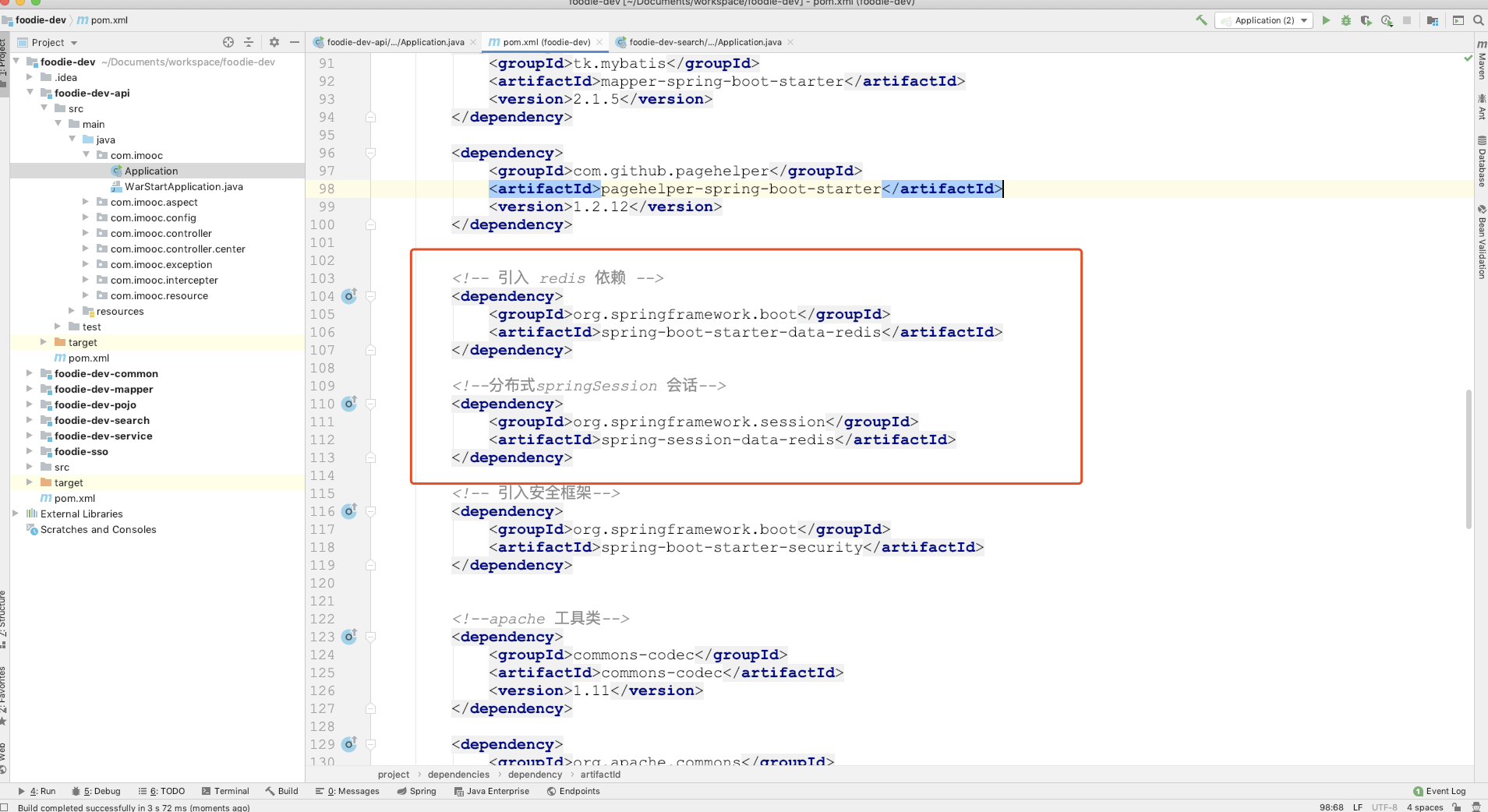The image size is (1488, 812).
Task: Click the gutter bean icon on line 123
Action: click(349, 637)
